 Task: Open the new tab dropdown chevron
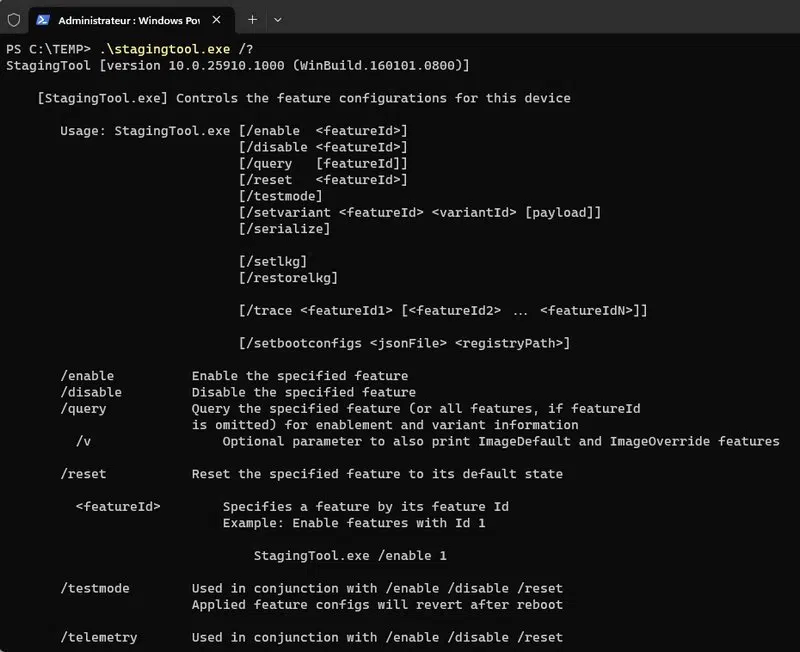[x=277, y=19]
